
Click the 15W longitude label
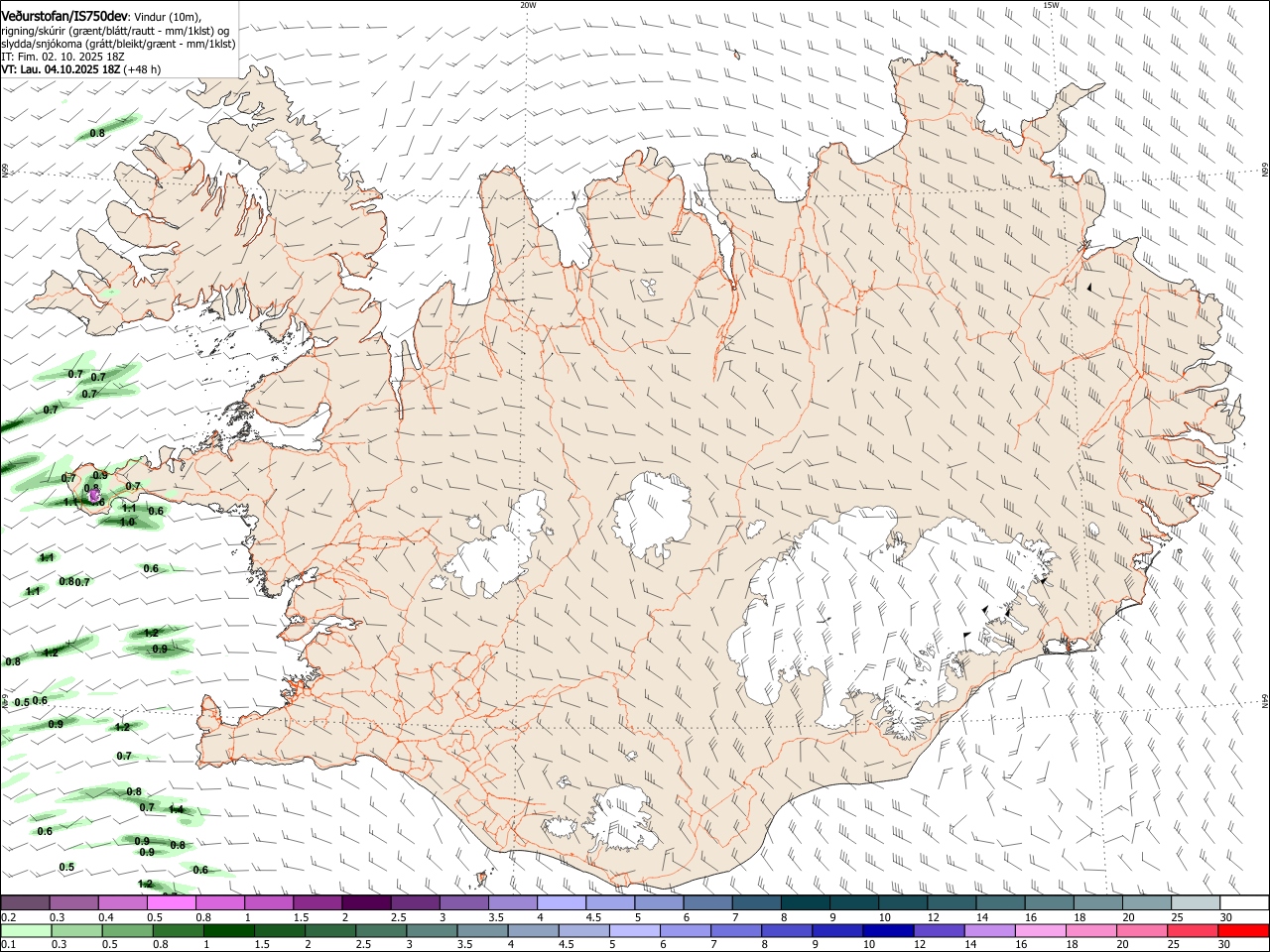1051,5
